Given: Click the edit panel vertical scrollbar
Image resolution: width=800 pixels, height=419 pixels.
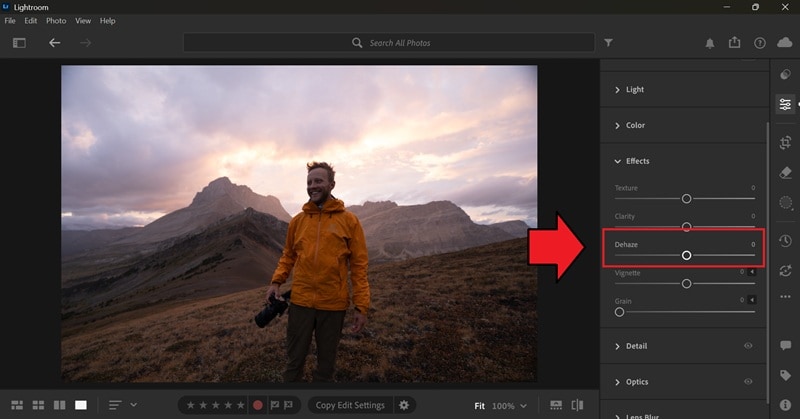Looking at the screenshot, I should pos(768,263).
